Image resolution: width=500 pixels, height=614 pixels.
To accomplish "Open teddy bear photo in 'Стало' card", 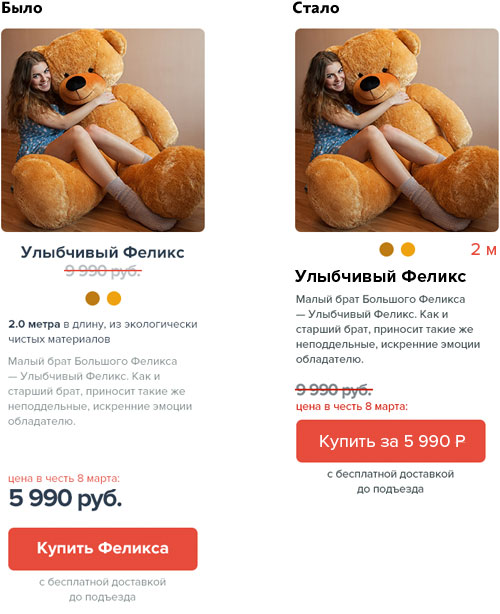I will [397, 130].
